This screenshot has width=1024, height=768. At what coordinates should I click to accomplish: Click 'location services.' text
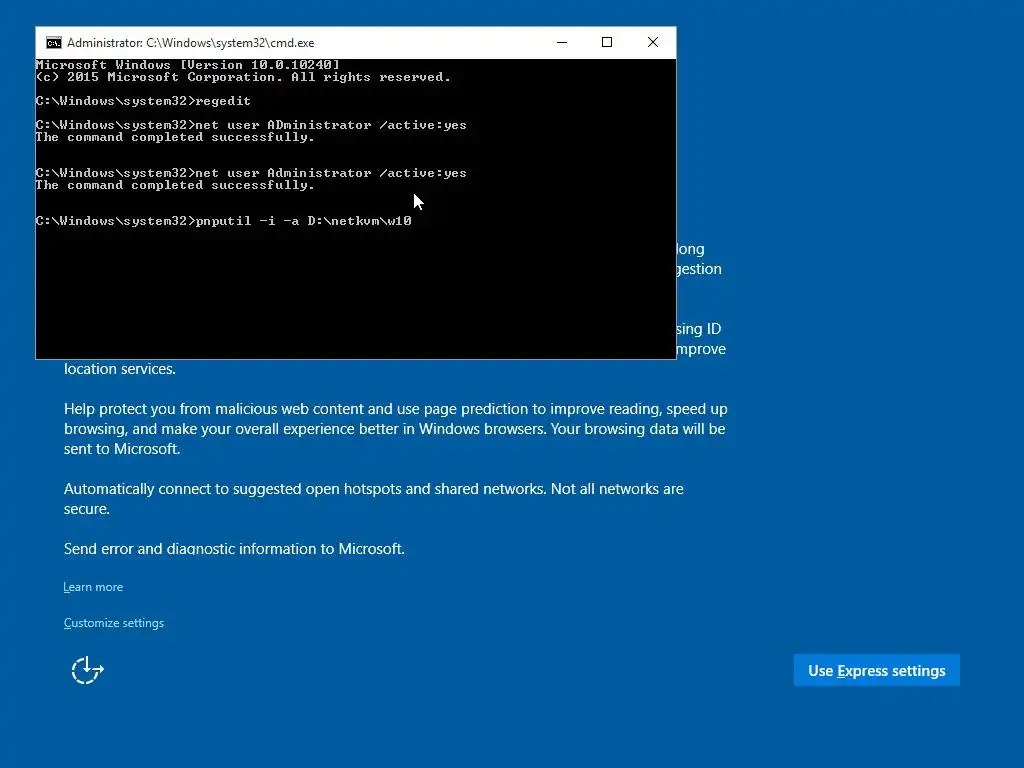point(120,369)
